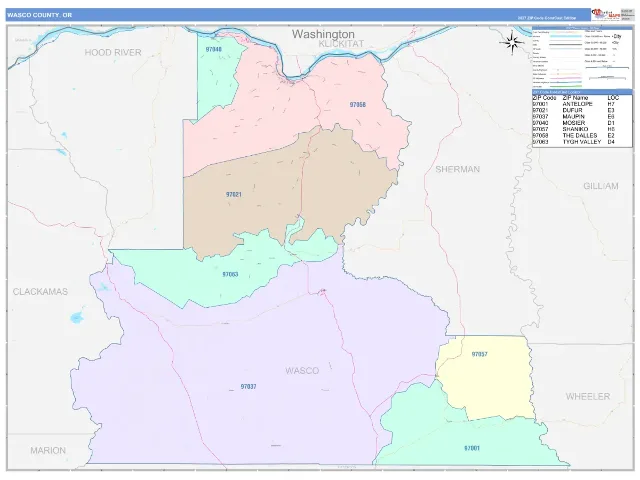Screen dimensions: 640x480
Task: Click the CLACKAMAS county label
Action: [x=40, y=291]
